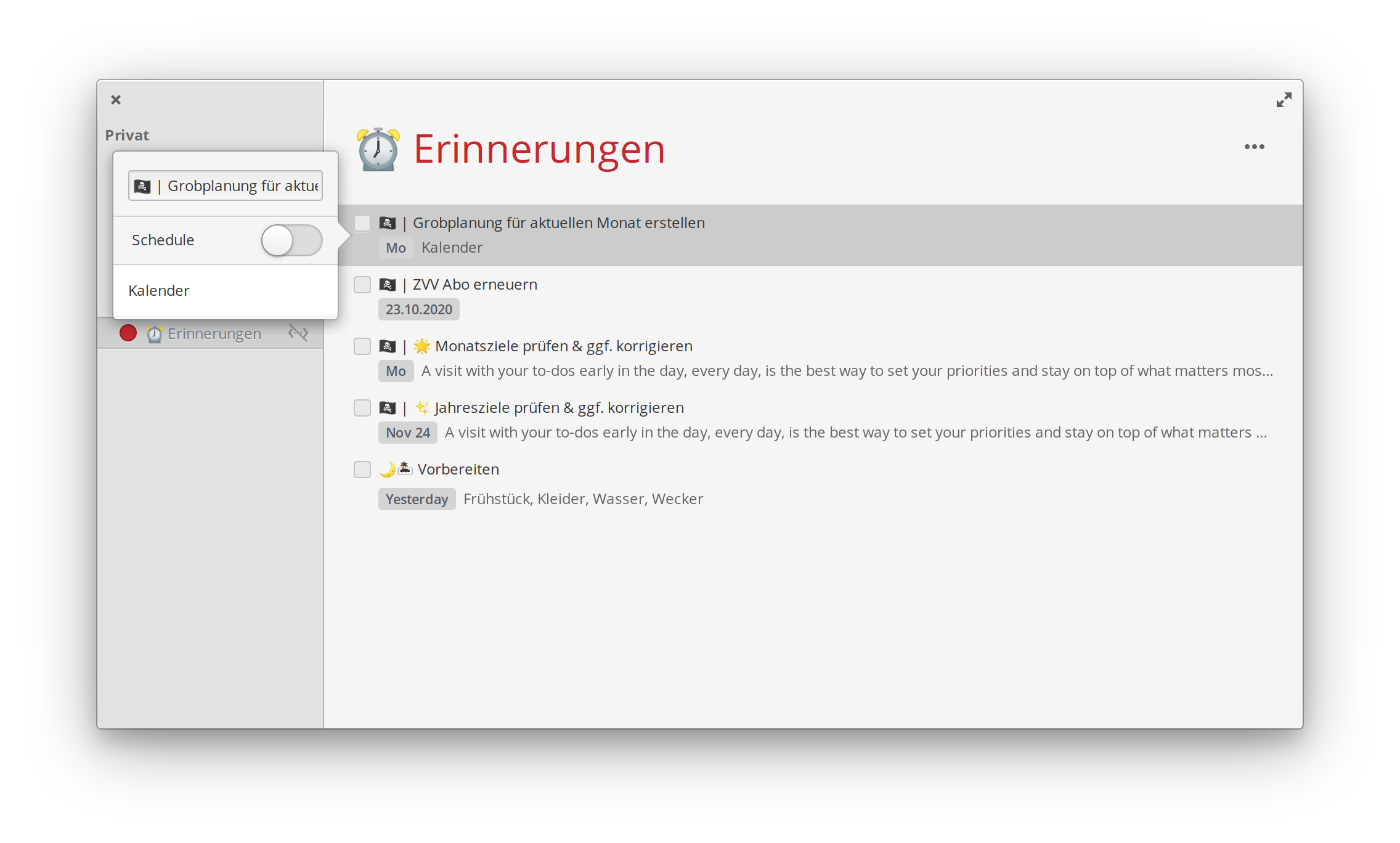Click the Mo due tag of Grobplanung task

pyautogui.click(x=396, y=248)
